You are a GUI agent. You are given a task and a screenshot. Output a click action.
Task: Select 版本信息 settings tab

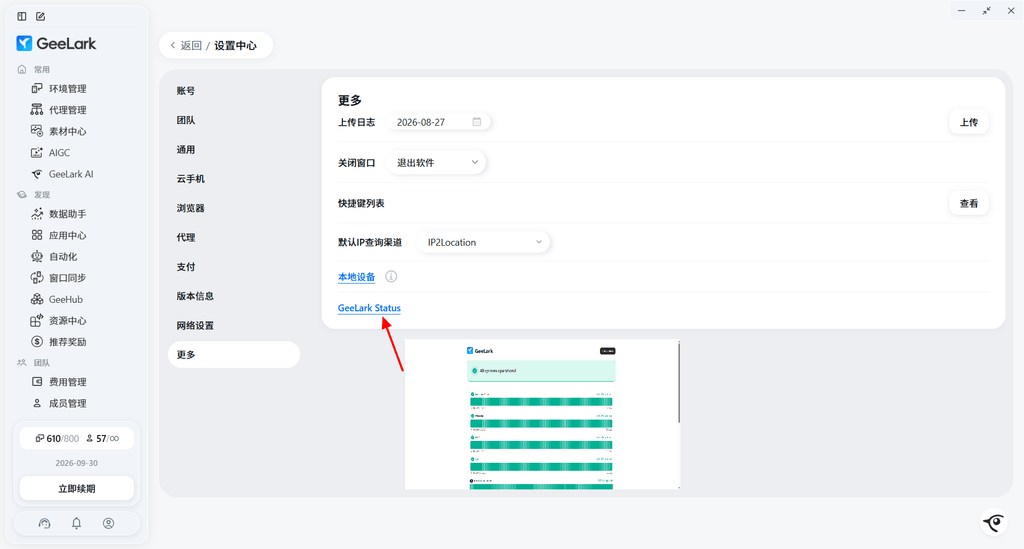coord(234,296)
